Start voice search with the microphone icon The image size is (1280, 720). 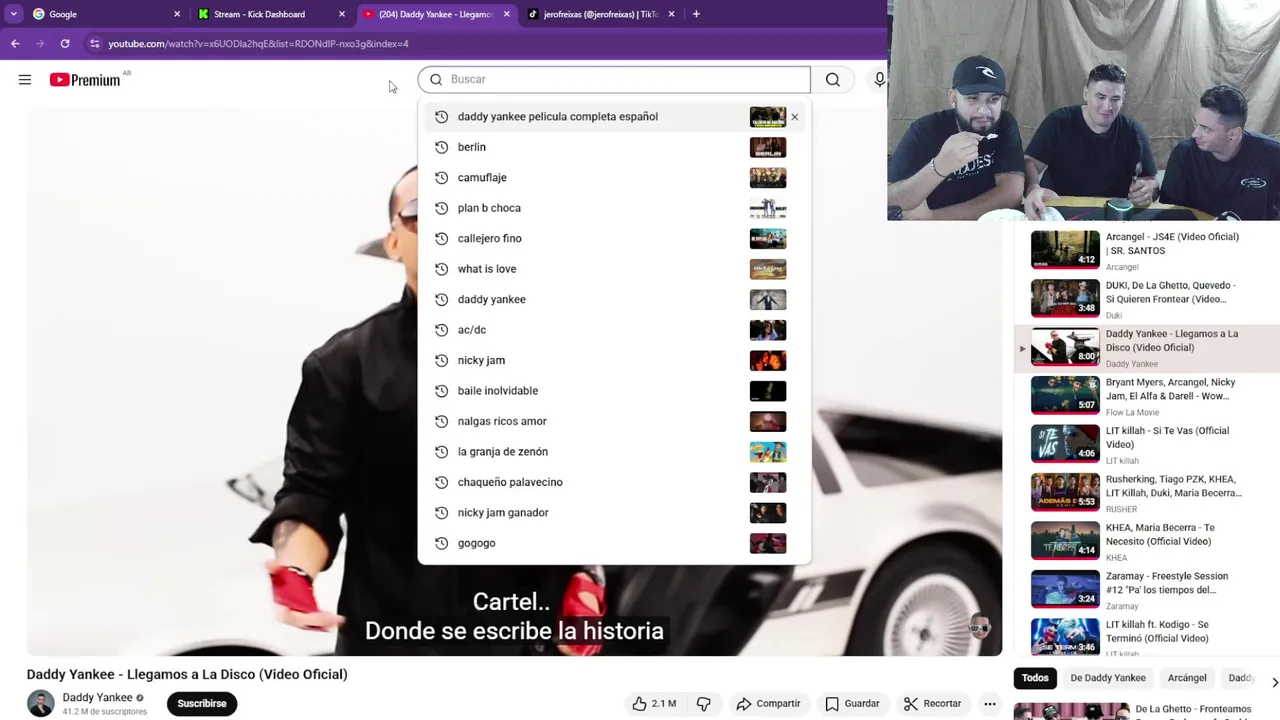click(x=879, y=80)
